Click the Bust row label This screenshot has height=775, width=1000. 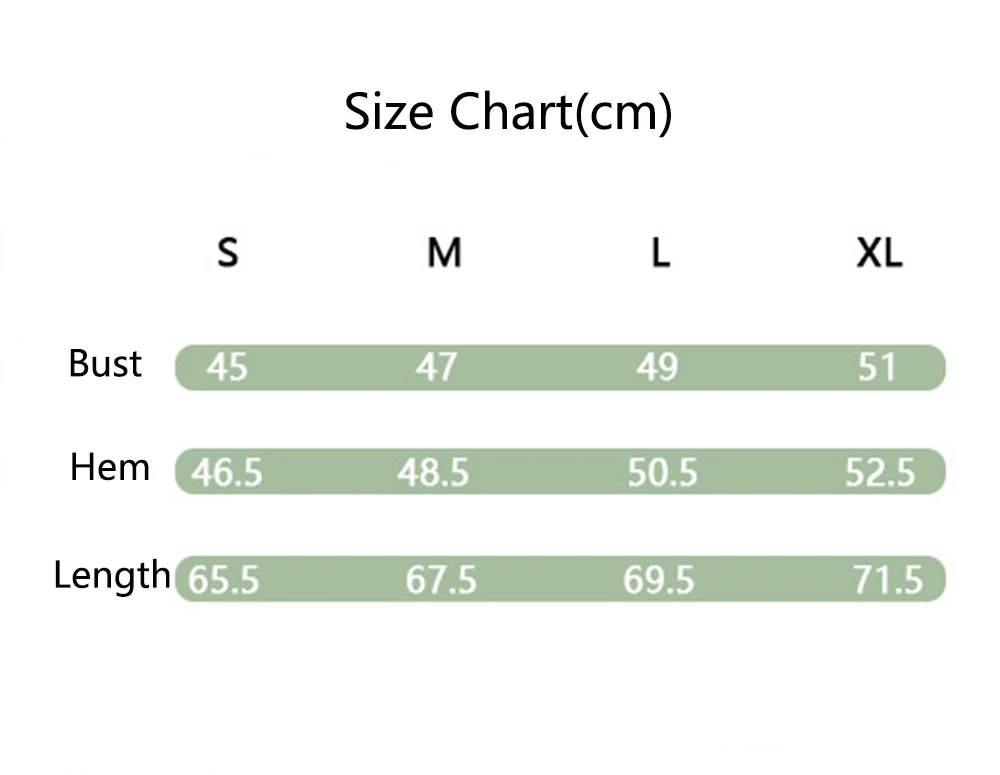tap(105, 363)
